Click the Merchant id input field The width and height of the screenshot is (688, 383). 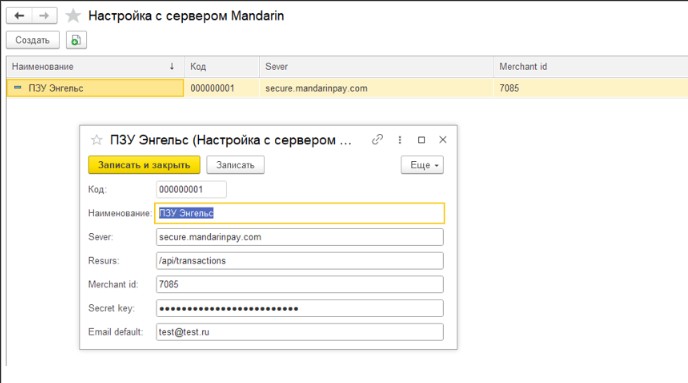(x=300, y=284)
